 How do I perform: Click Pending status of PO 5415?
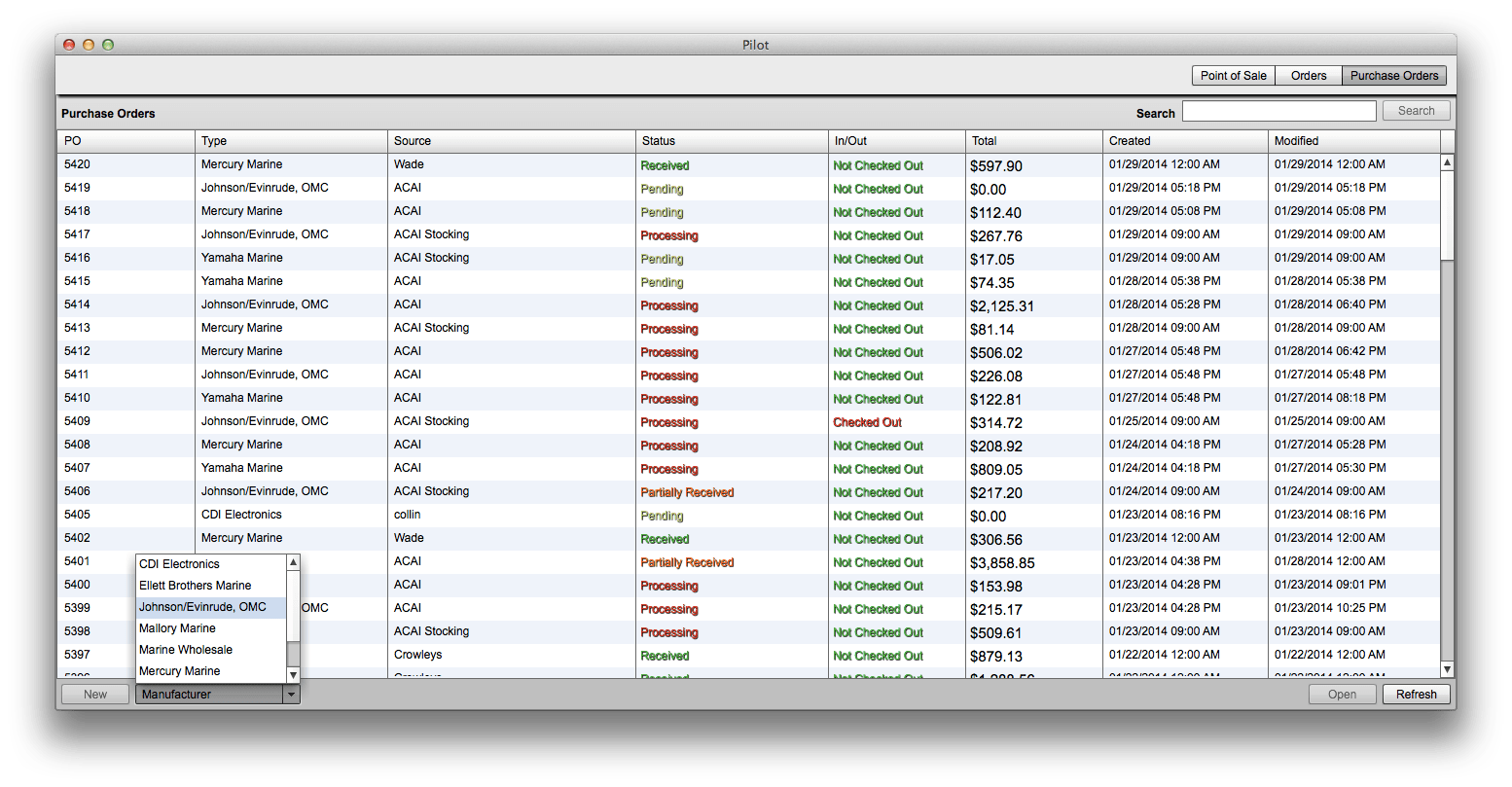pyautogui.click(x=662, y=282)
